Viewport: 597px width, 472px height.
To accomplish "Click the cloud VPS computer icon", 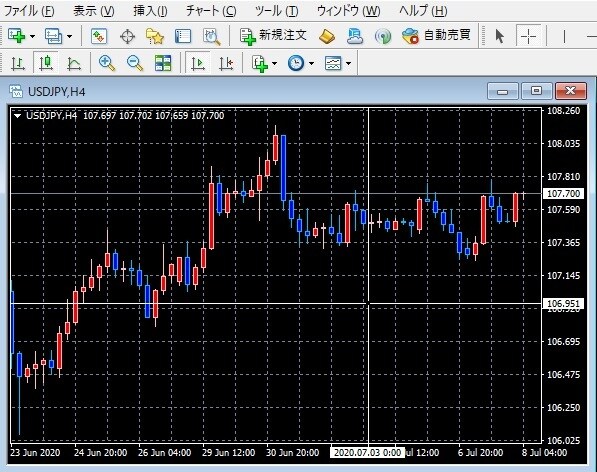I will pos(355,37).
